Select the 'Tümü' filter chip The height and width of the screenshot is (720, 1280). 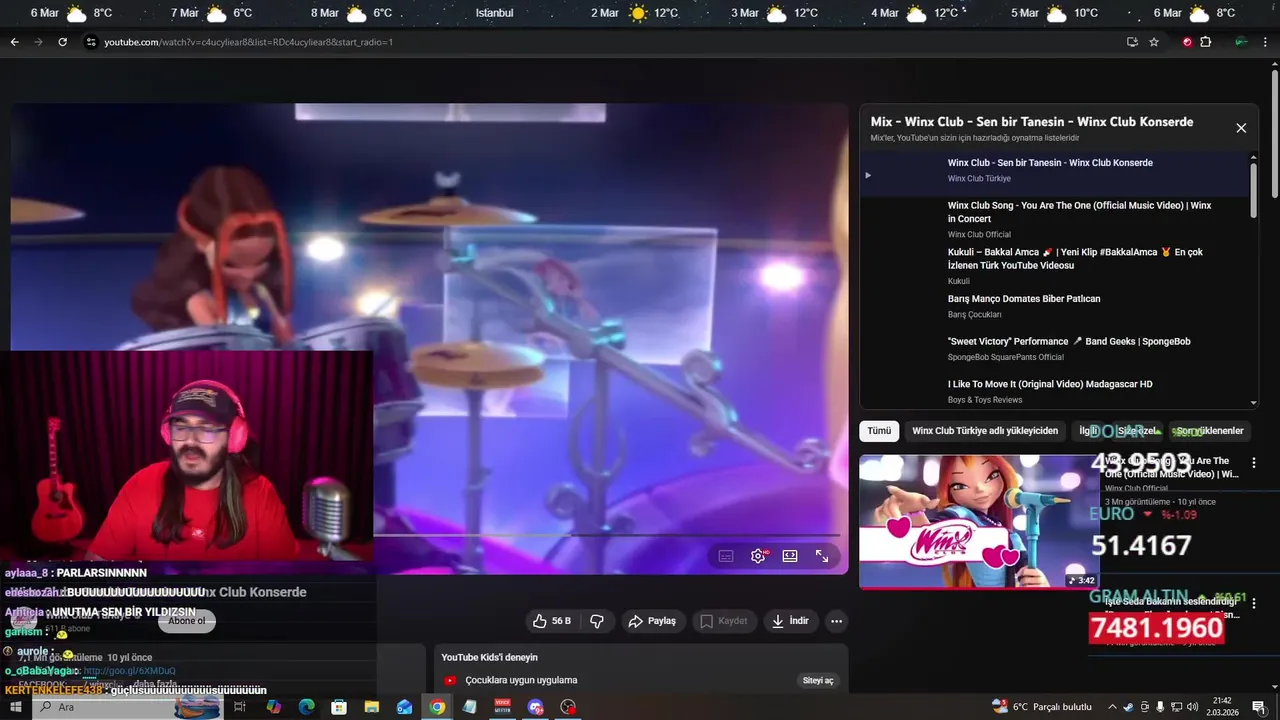tap(879, 431)
